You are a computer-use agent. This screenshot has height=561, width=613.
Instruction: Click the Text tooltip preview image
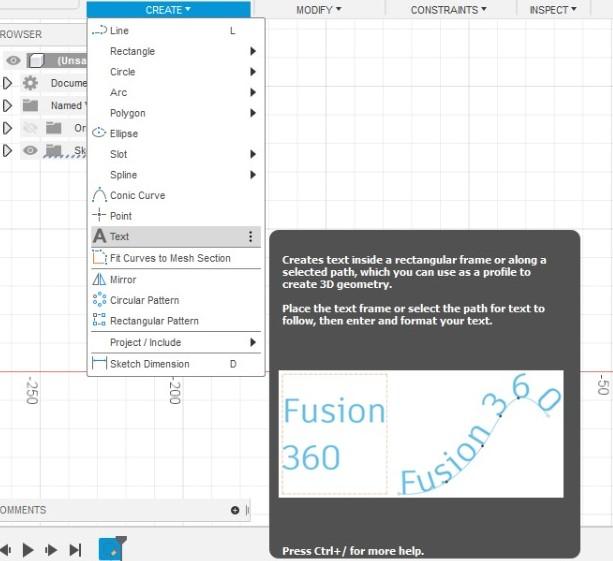click(421, 434)
